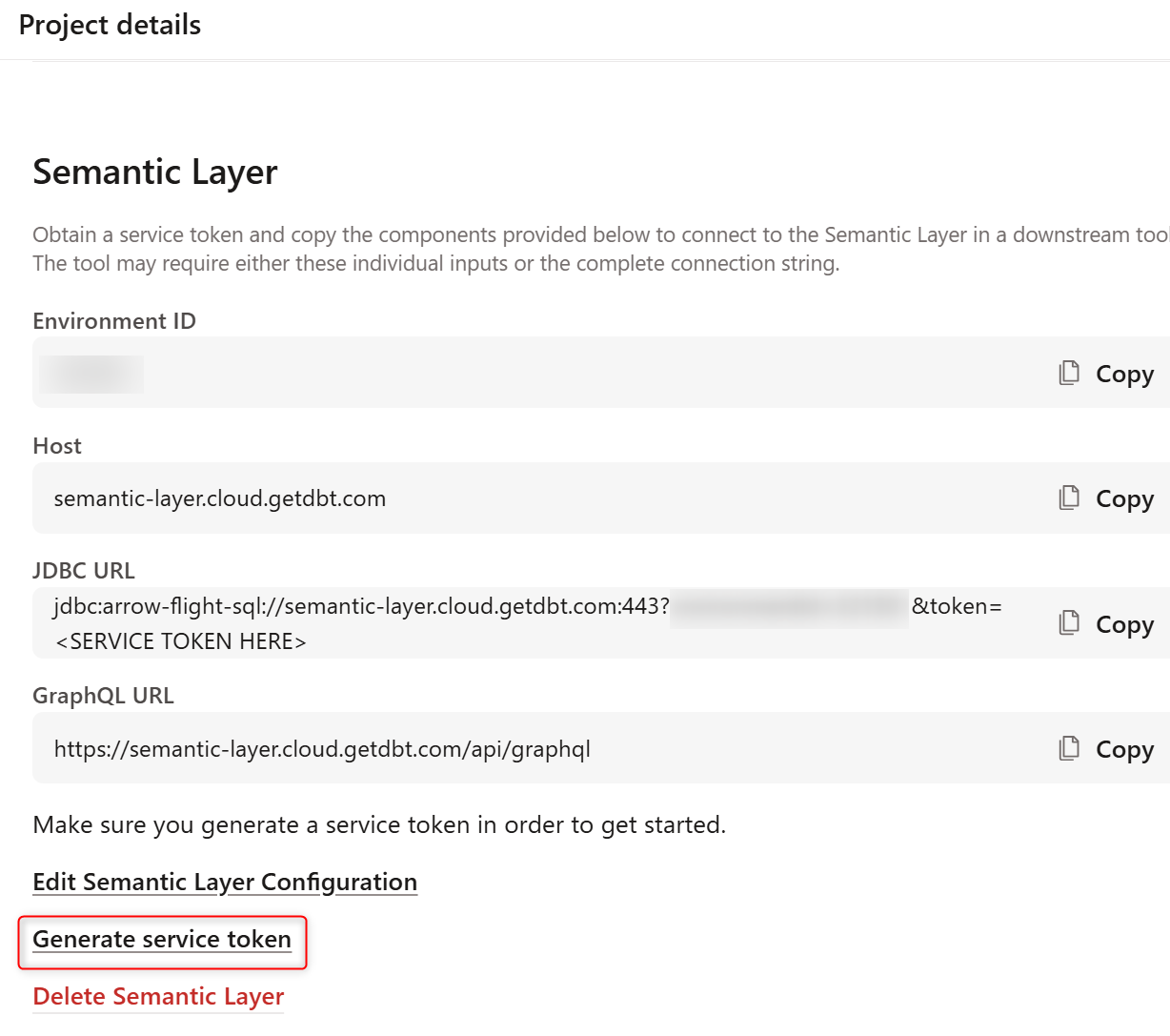Click the Semantic Layer heading
This screenshot has height=1036, width=1170.
(155, 173)
